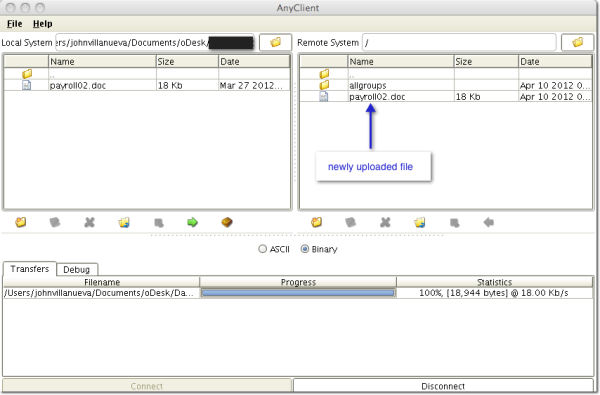Click the transfer filename /Users/johnvillanueva path
The image size is (600, 395).
[99, 293]
